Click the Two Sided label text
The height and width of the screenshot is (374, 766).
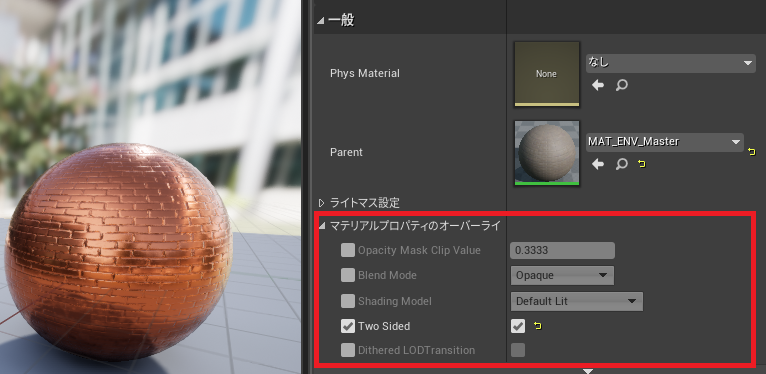pyautogui.click(x=384, y=326)
